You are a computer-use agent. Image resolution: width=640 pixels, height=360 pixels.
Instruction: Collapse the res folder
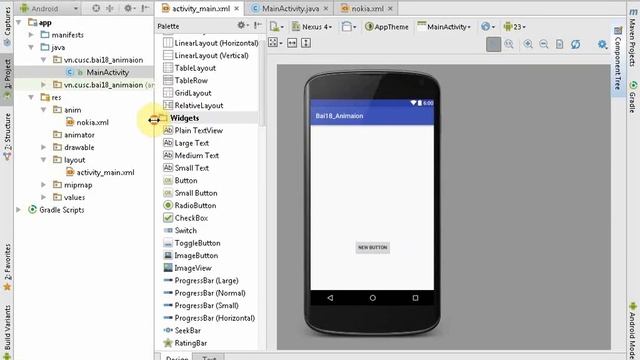[31, 98]
